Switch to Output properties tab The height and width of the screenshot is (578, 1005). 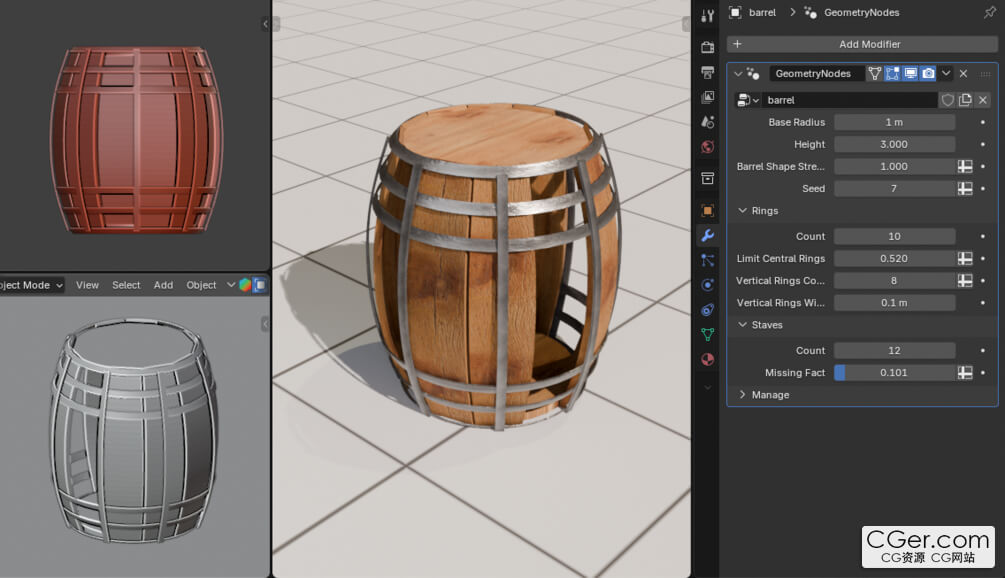pyautogui.click(x=707, y=73)
